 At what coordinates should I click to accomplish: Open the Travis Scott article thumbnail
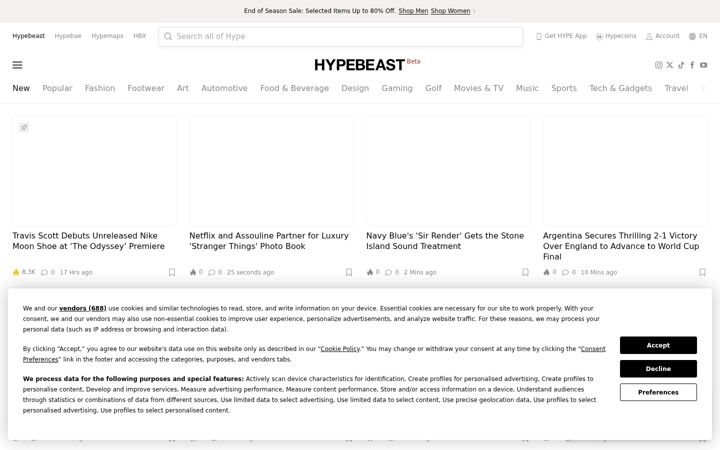(95, 171)
